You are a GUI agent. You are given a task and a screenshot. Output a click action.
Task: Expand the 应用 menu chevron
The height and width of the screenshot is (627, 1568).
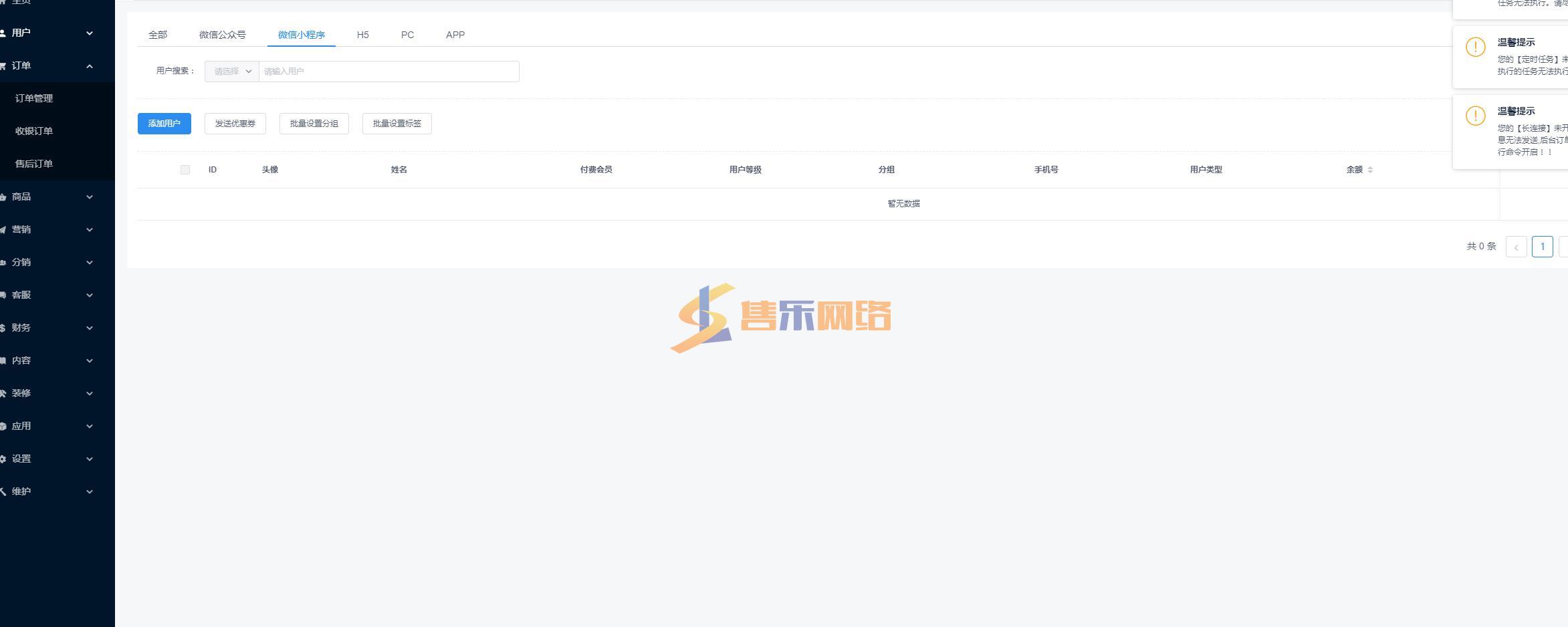tap(90, 426)
